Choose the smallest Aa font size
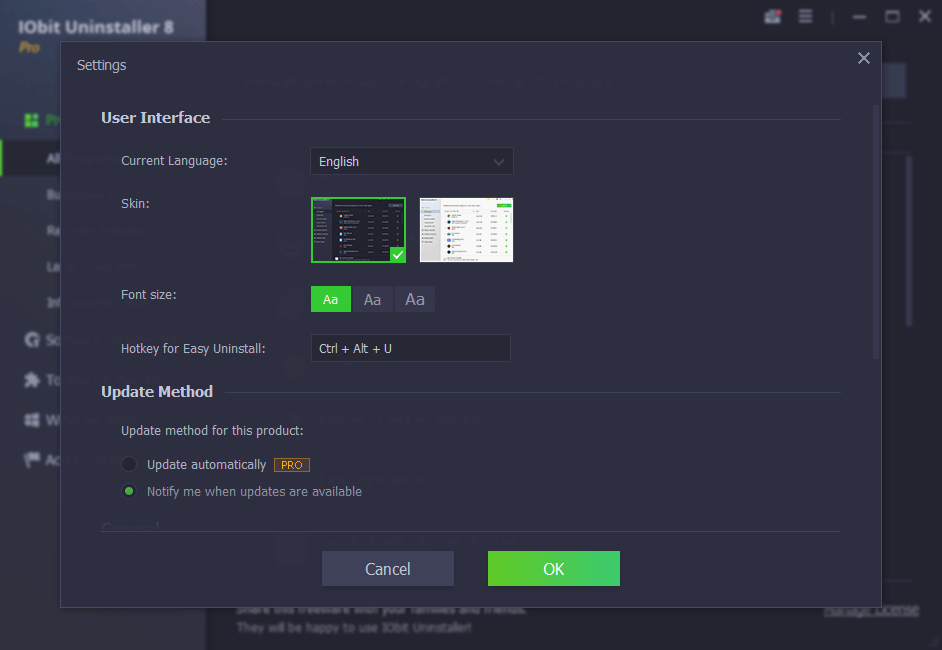 (330, 299)
